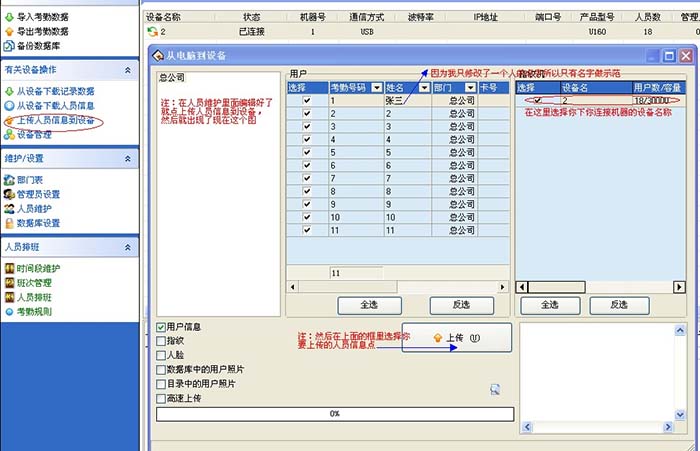Viewport: 700px width, 451px height.
Task: Open the 考勤号码 column filter dropdown
Action: (x=377, y=88)
